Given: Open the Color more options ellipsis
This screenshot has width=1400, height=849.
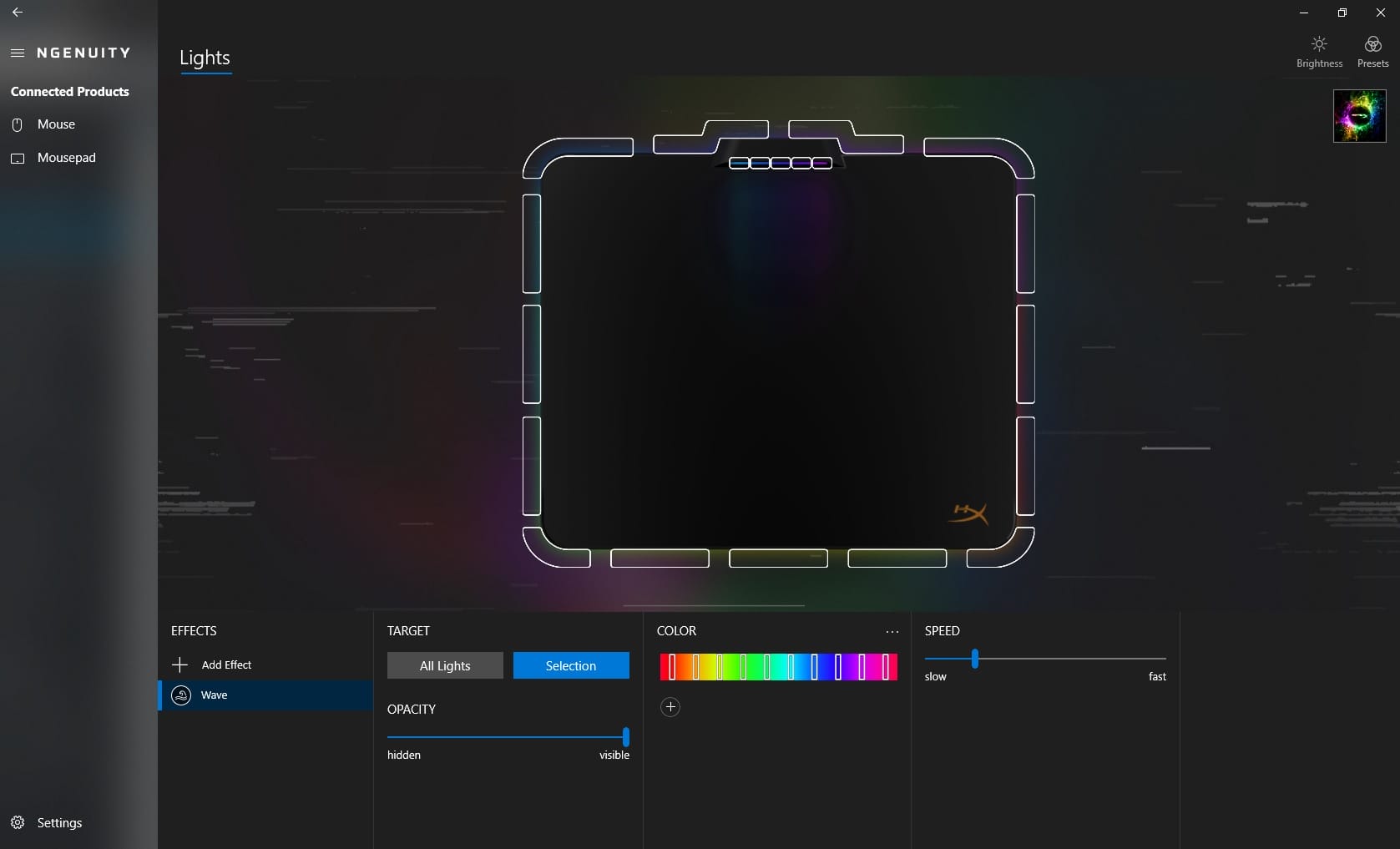Looking at the screenshot, I should (x=892, y=632).
